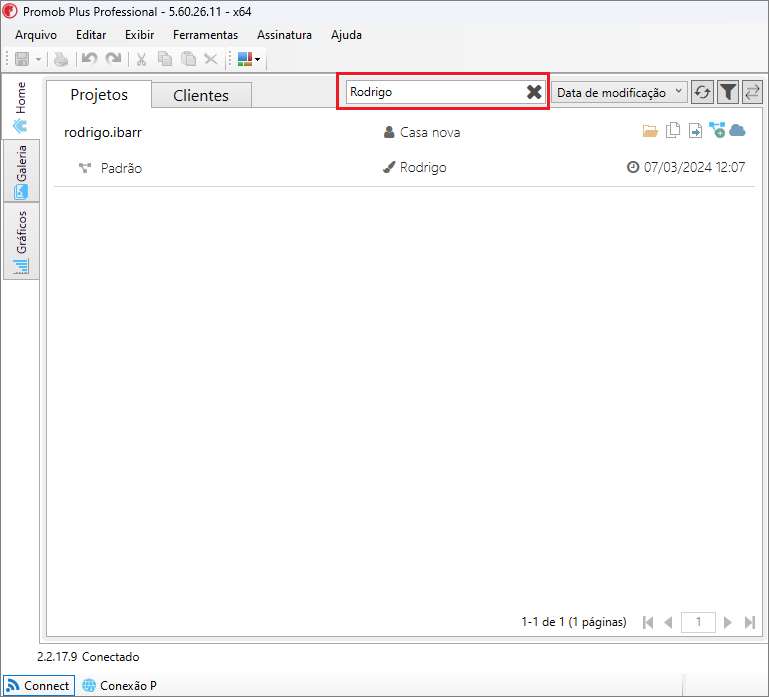Viewport: 769px width, 697px height.
Task: Click the Delete X toolbar icon
Action: pos(211,59)
